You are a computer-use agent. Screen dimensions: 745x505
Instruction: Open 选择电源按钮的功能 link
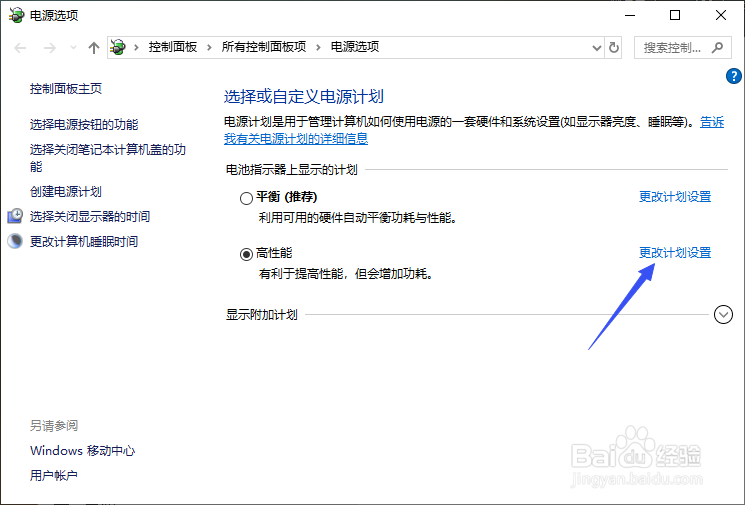[x=84, y=124]
